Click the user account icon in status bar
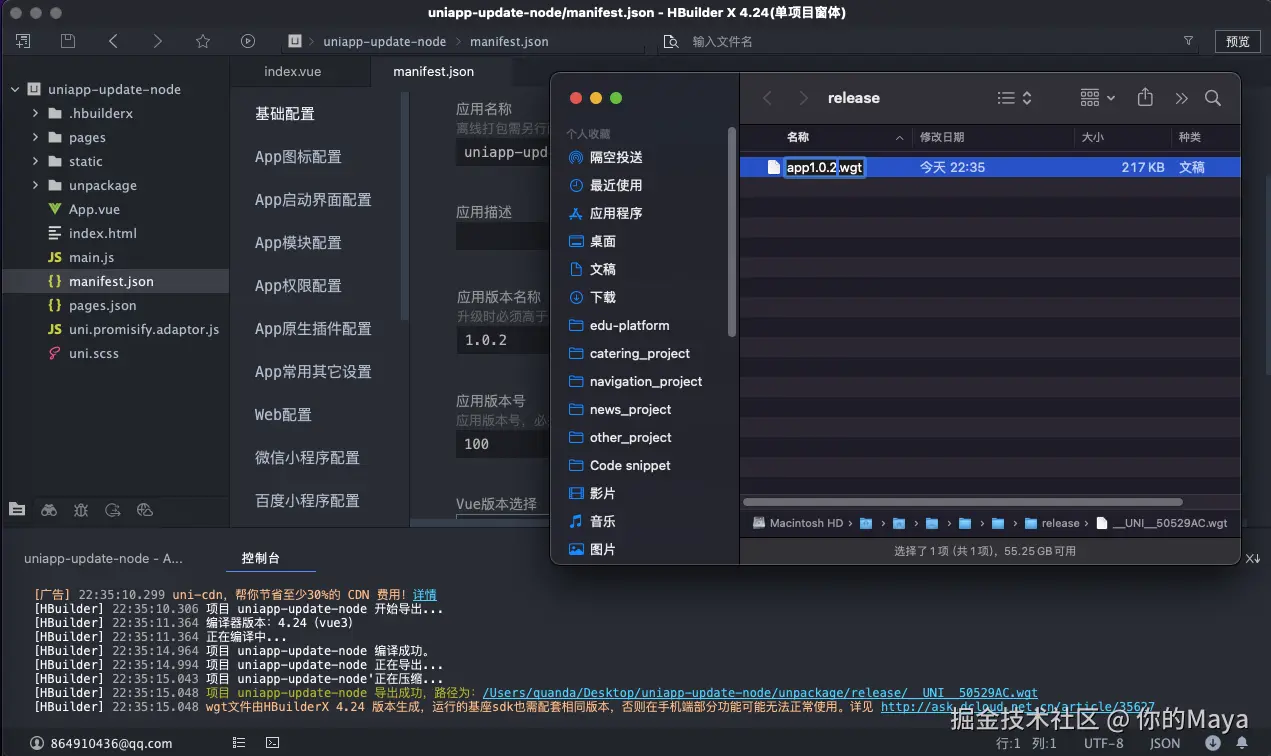Image resolution: width=1271 pixels, height=756 pixels. coord(37,743)
